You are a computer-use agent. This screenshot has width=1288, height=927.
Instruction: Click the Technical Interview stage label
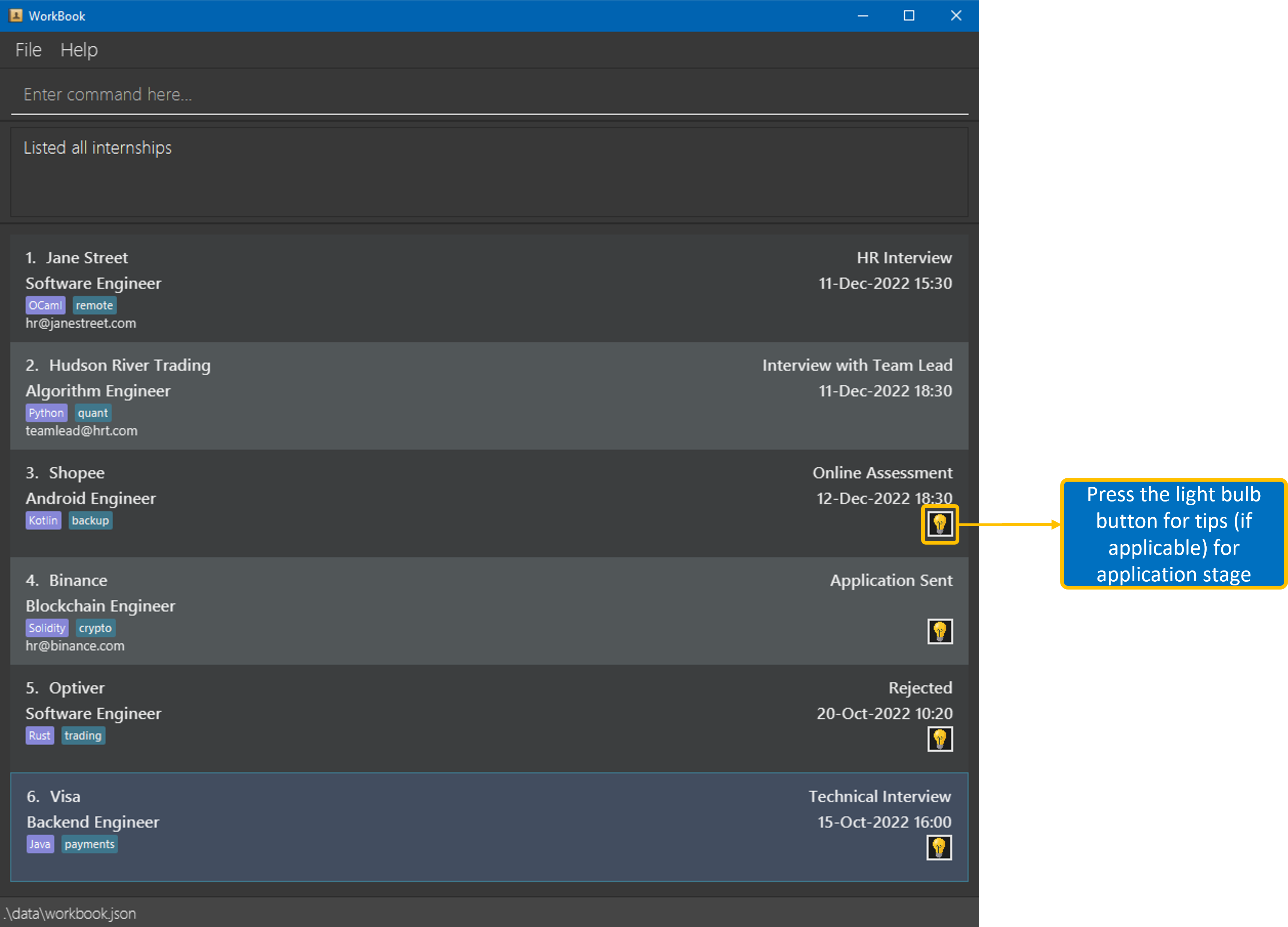880,796
